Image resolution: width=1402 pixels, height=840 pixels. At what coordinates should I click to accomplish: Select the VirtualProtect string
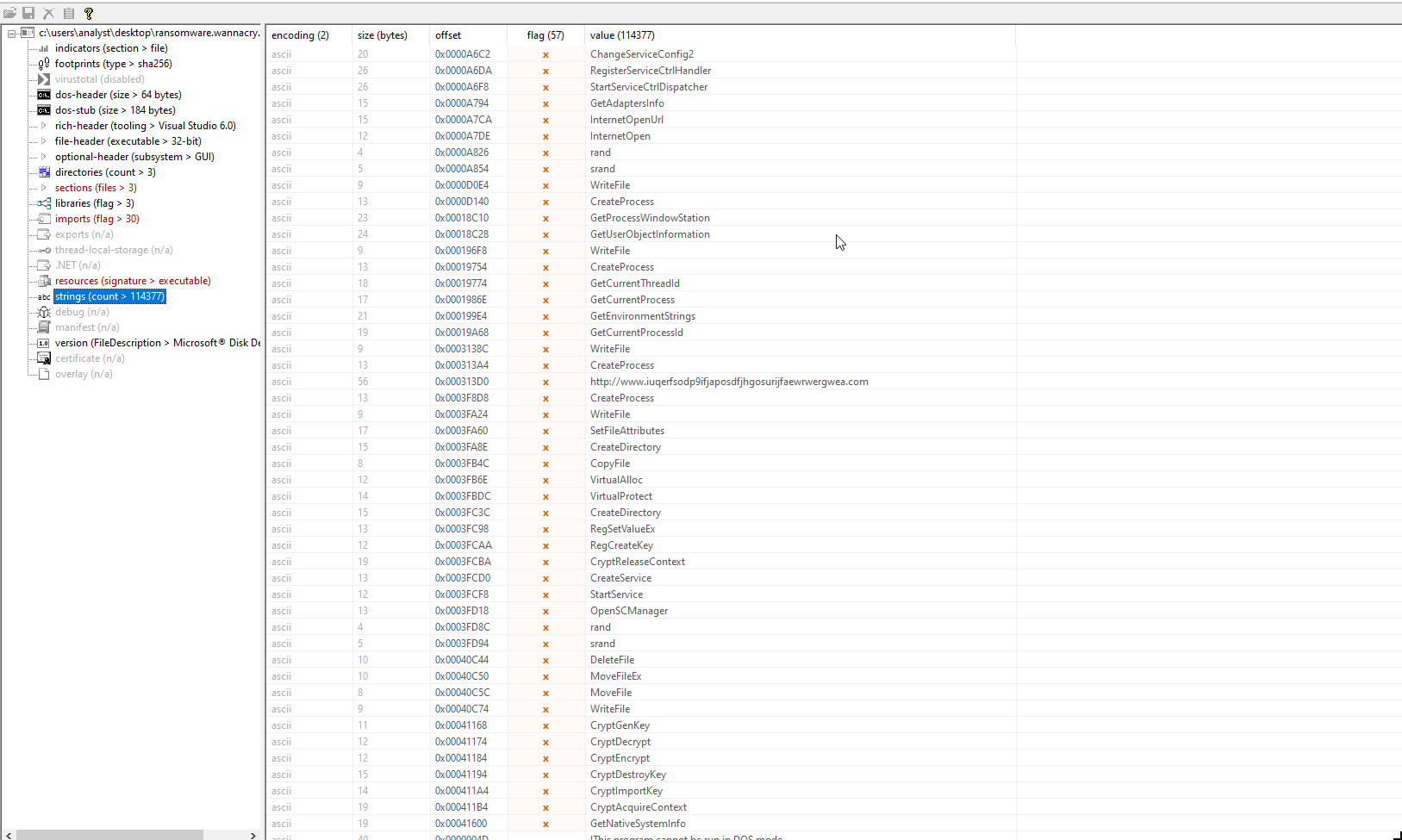(621, 496)
